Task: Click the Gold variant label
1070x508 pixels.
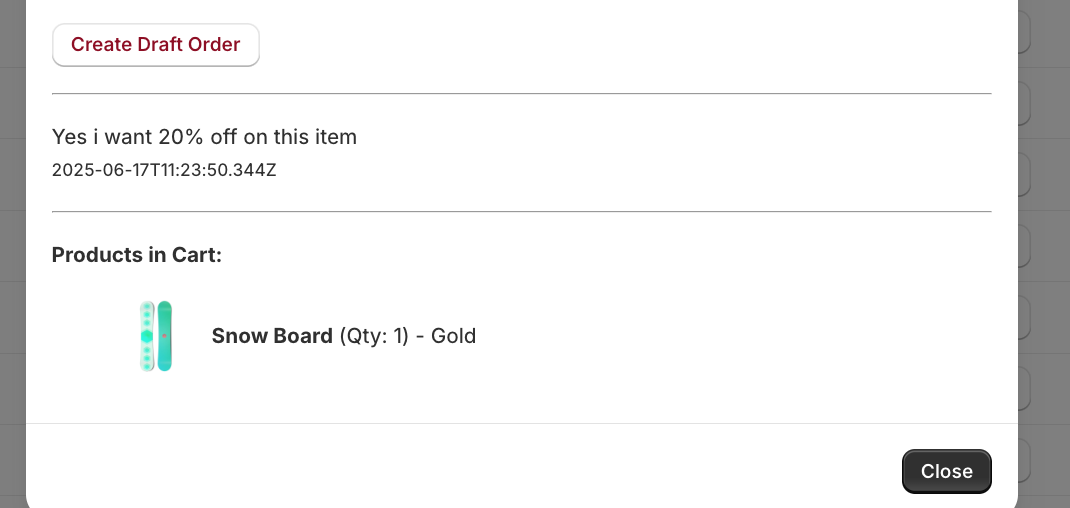Action: click(x=453, y=336)
